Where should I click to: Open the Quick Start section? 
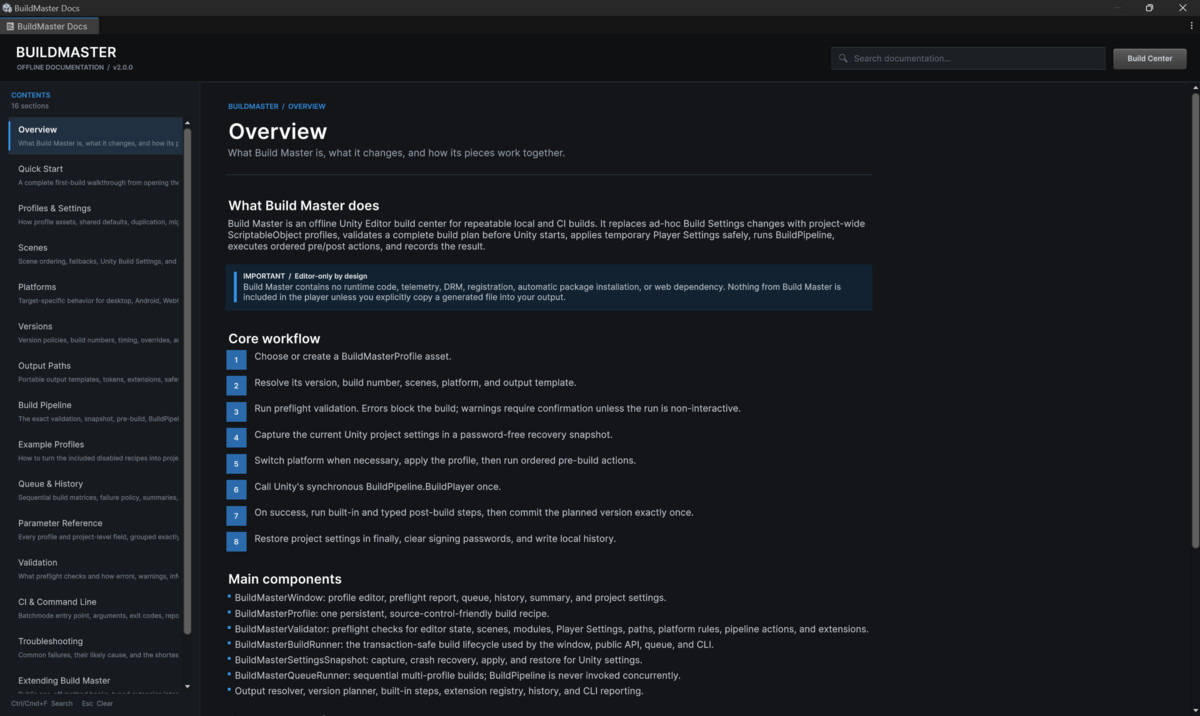point(95,175)
